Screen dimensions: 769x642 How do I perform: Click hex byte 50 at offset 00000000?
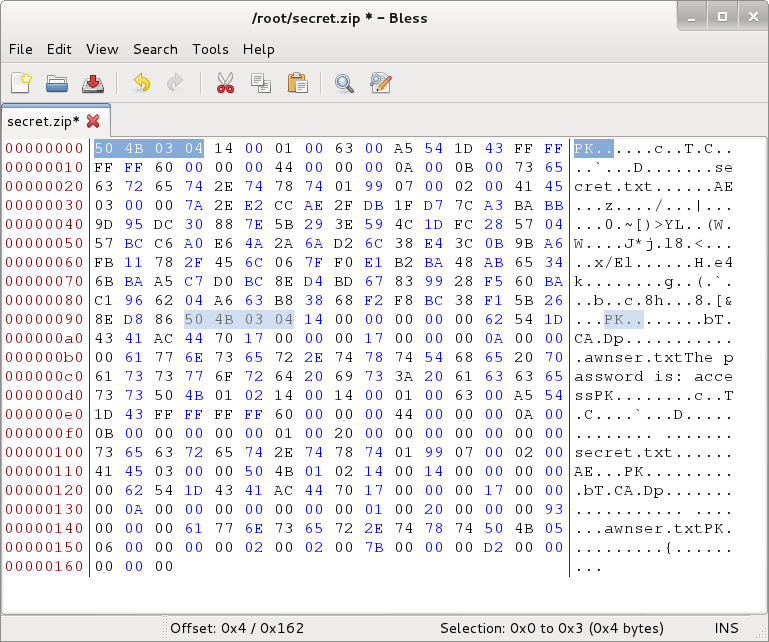click(104, 148)
